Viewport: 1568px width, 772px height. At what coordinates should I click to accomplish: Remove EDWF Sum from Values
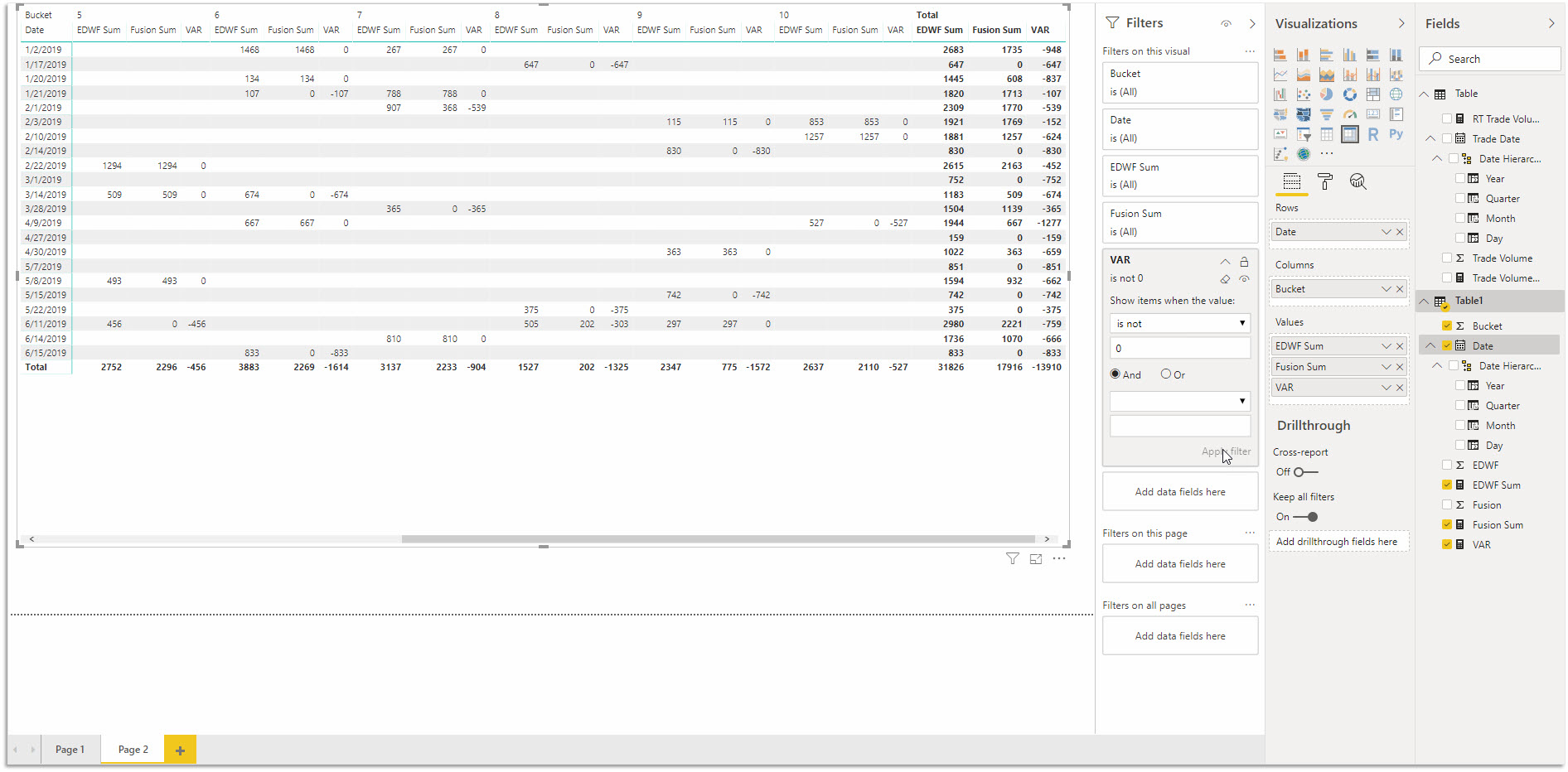point(1400,346)
